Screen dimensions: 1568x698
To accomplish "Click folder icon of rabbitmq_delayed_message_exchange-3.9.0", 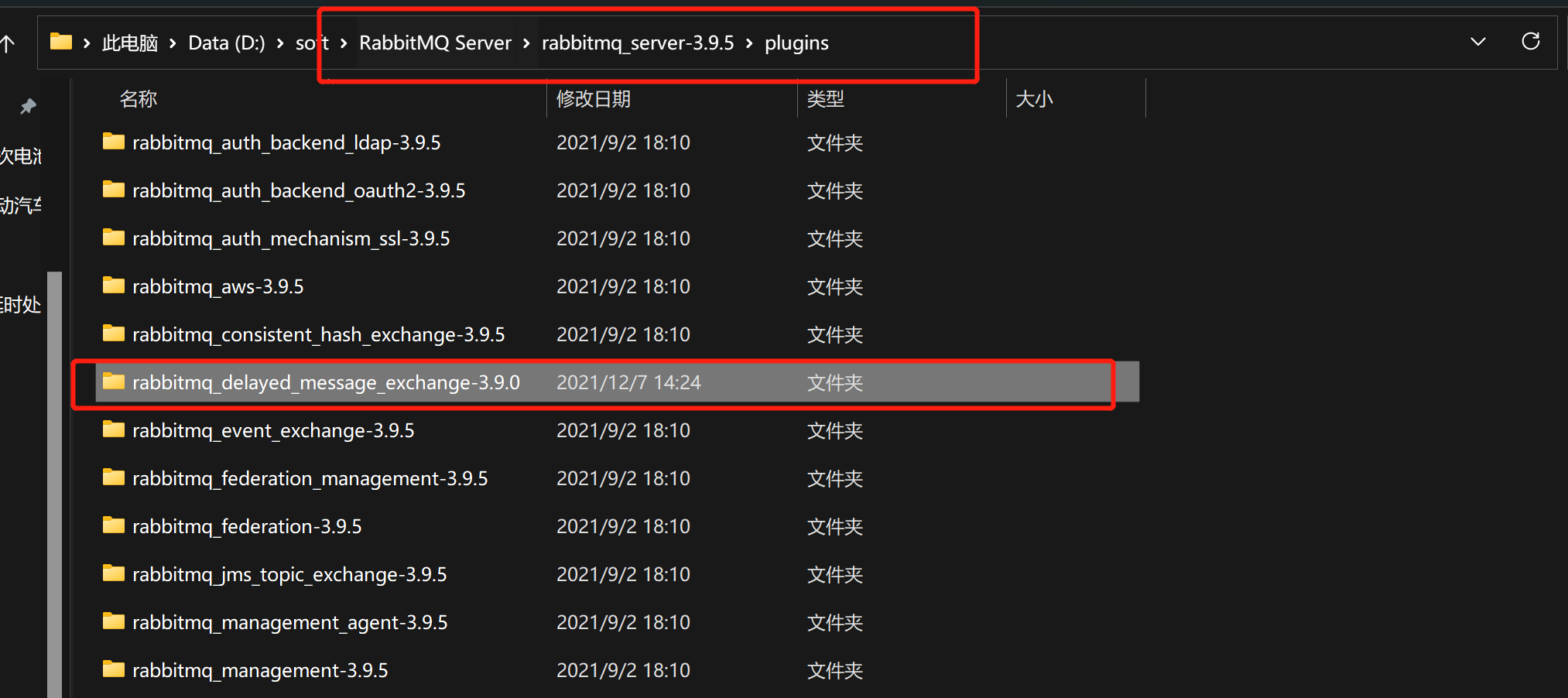I will (114, 382).
